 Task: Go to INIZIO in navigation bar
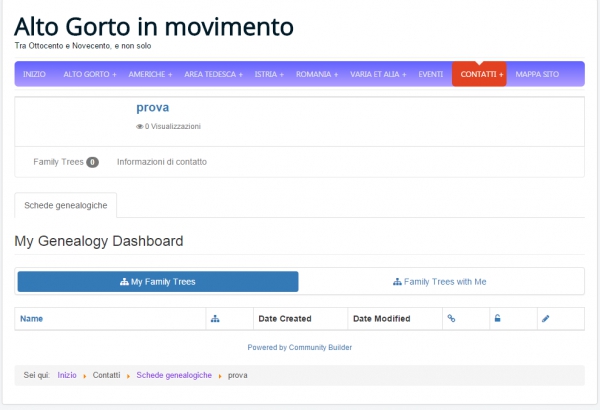35,75
